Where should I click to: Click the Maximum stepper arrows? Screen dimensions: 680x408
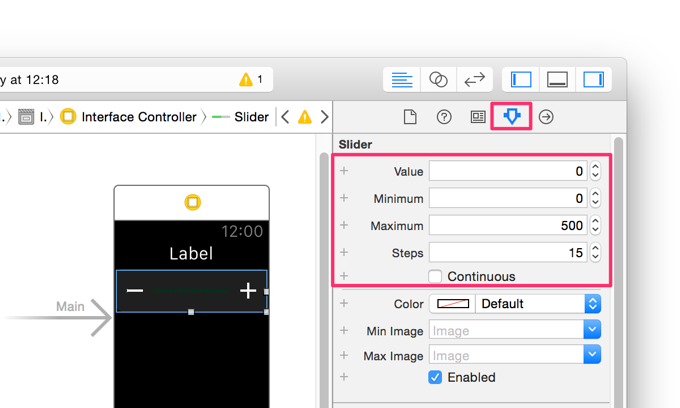coord(595,225)
